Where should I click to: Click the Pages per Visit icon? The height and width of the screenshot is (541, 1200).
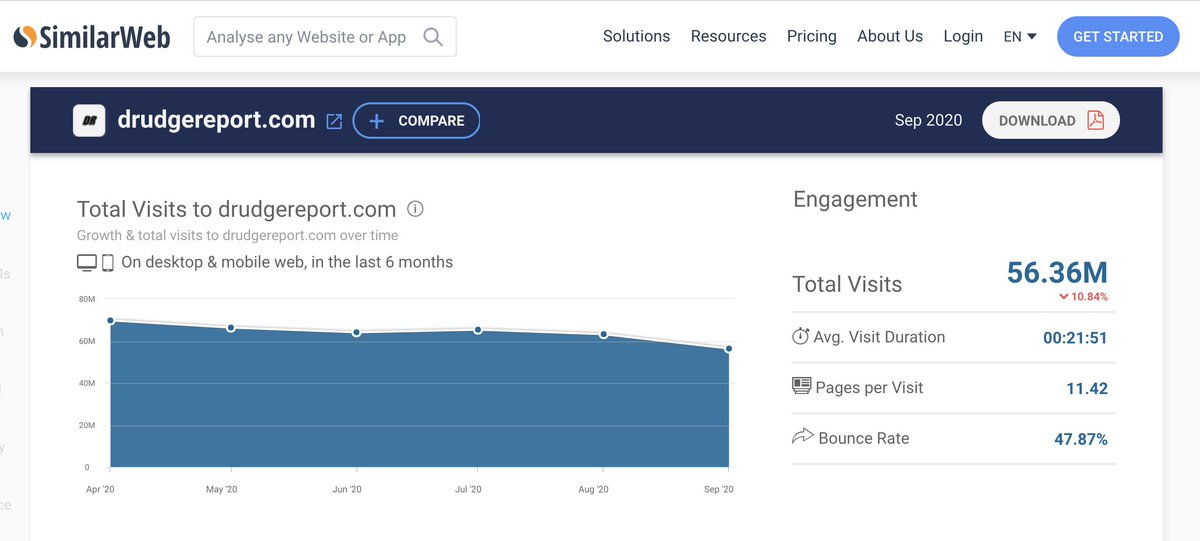801,386
